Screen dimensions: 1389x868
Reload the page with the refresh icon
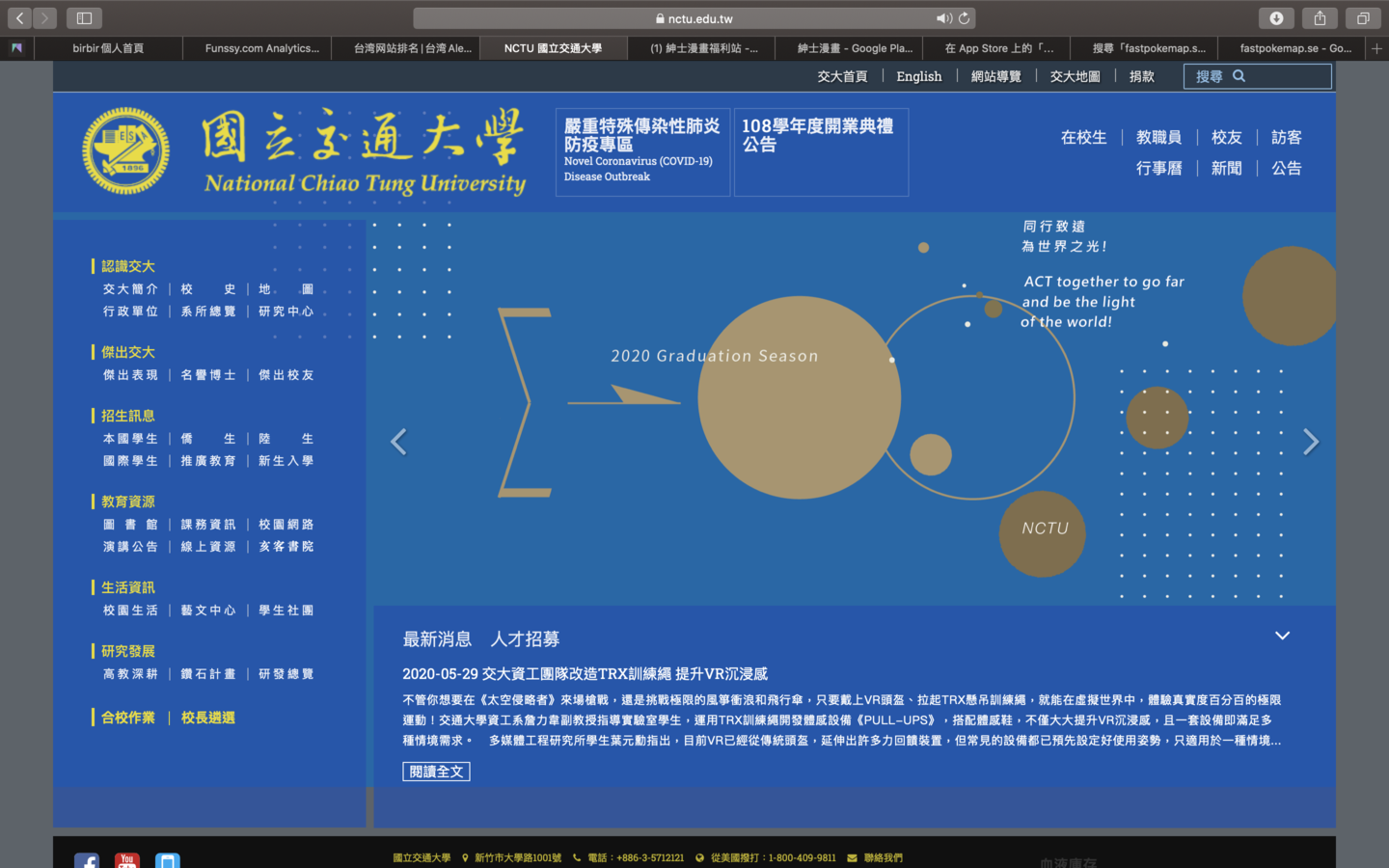coord(964,18)
